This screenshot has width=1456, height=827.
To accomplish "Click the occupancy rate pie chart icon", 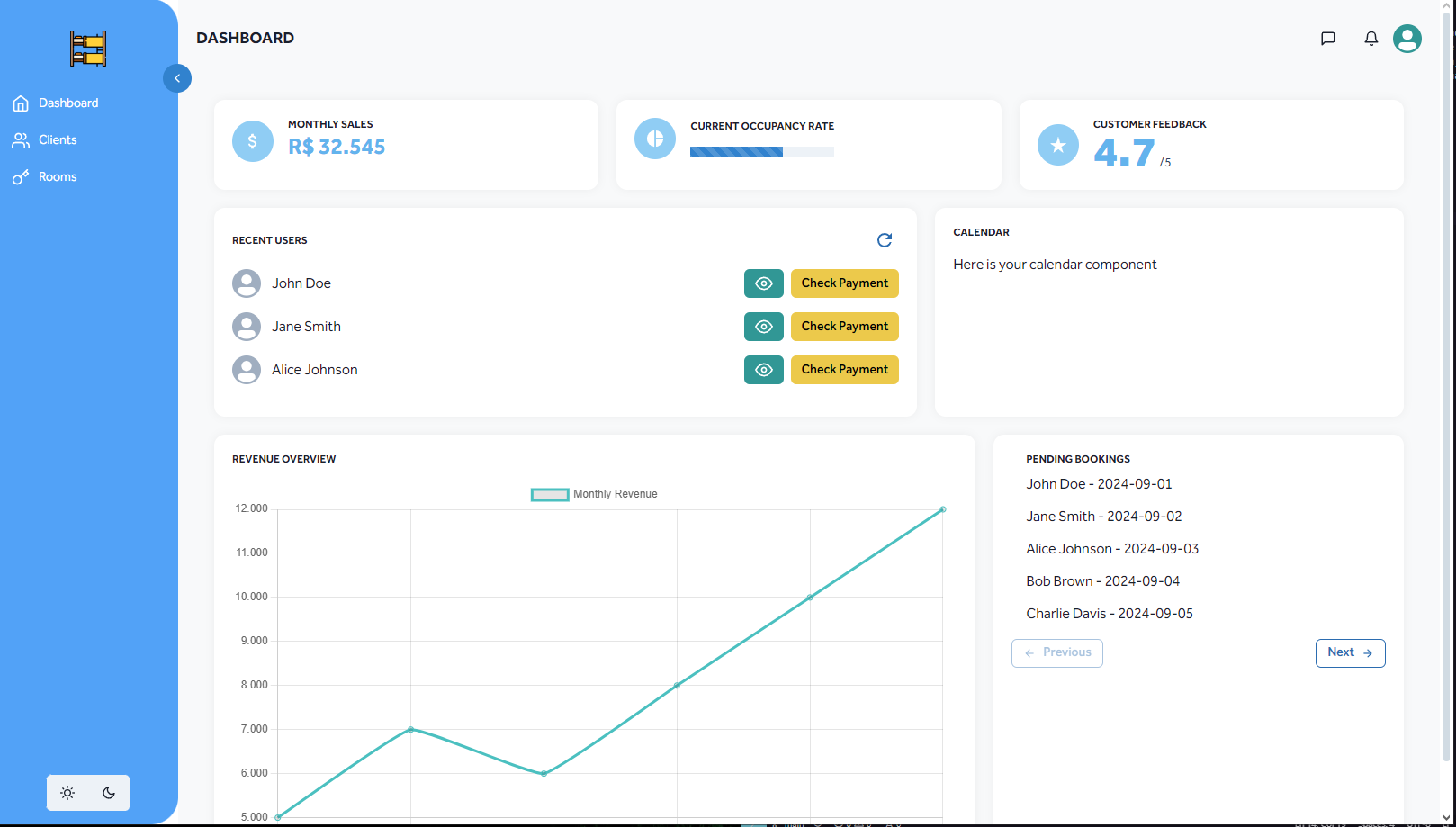I will (655, 139).
